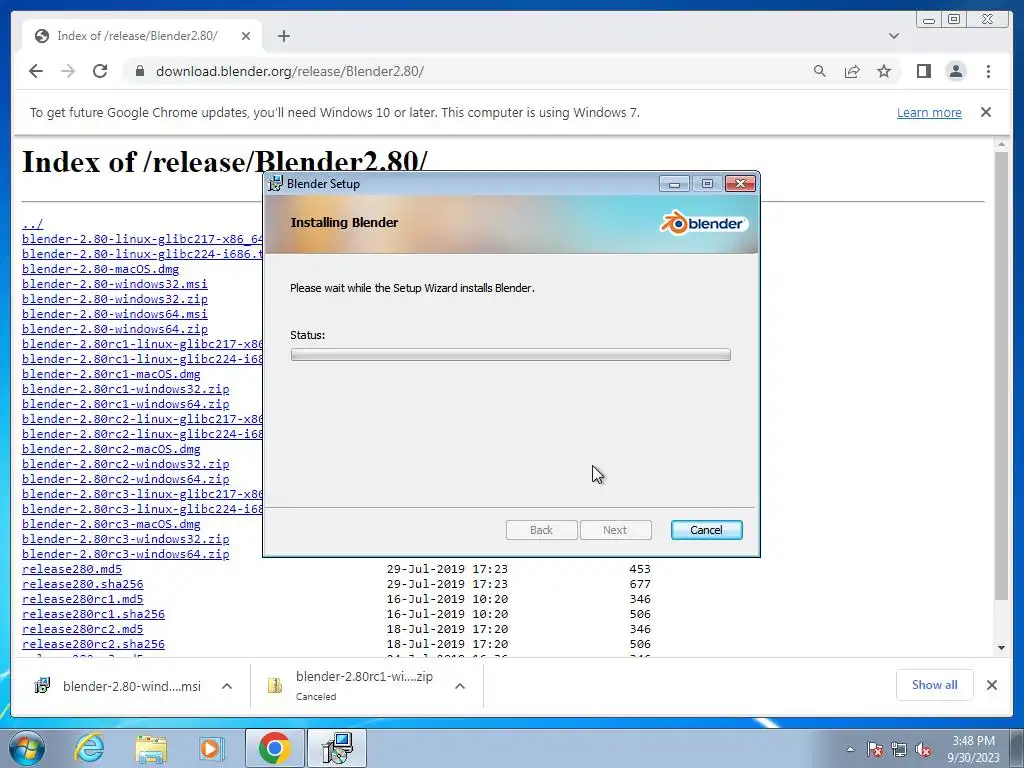Screen dimensions: 1024x768
Task: Click the Learn more link
Action: coord(929,112)
